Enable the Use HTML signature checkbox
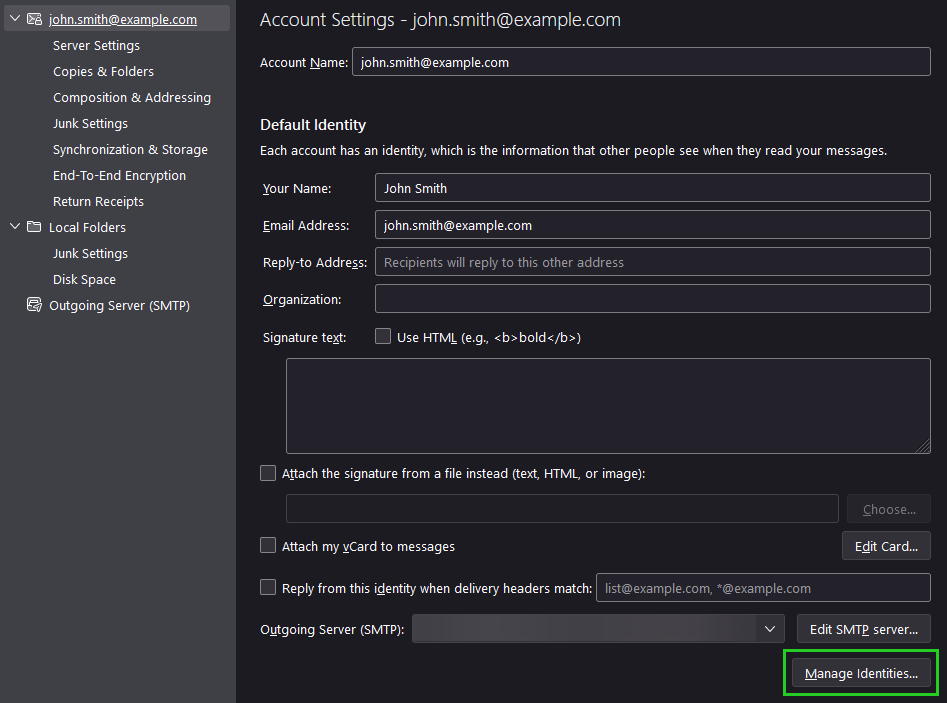The height and width of the screenshot is (703, 947). coord(383,337)
